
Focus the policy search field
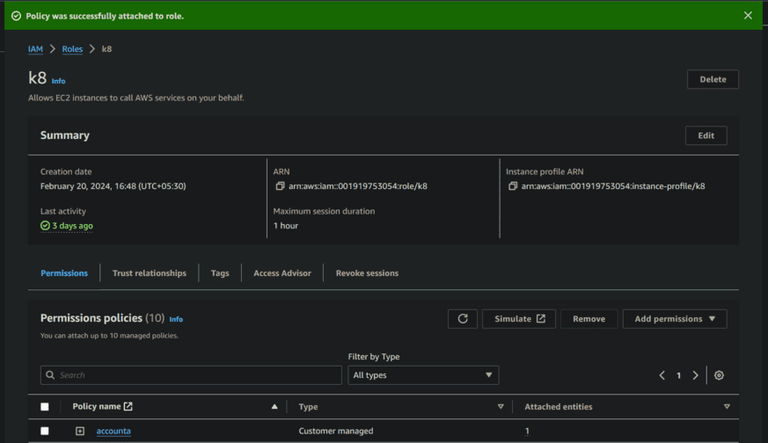[191, 375]
